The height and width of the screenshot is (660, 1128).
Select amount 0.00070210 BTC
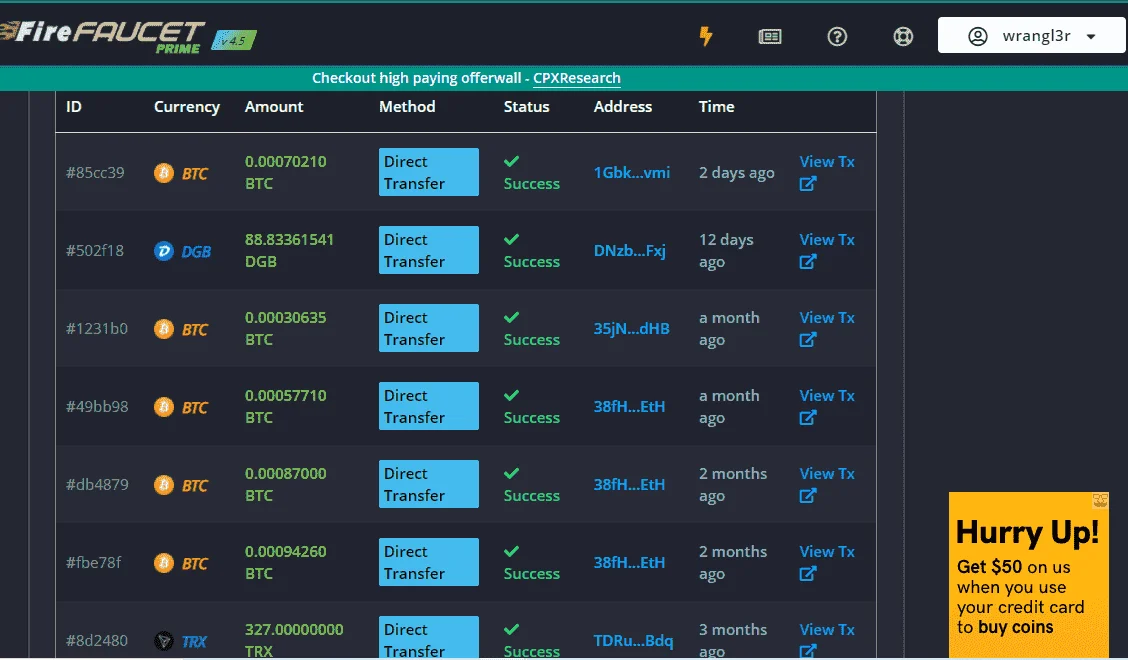(x=286, y=172)
